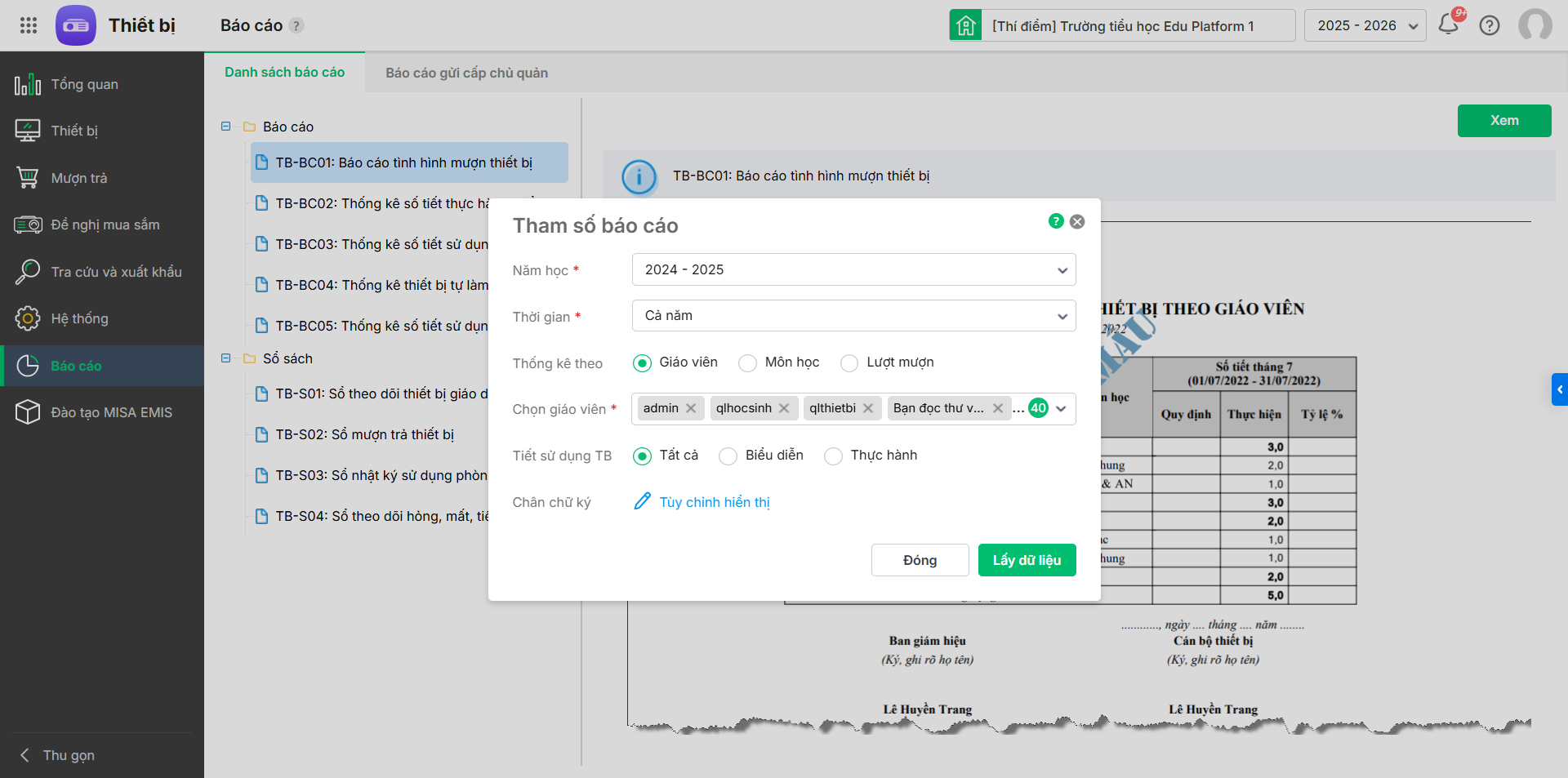
Task: Click the Thiết bị purple app logo
Action: 76,25
